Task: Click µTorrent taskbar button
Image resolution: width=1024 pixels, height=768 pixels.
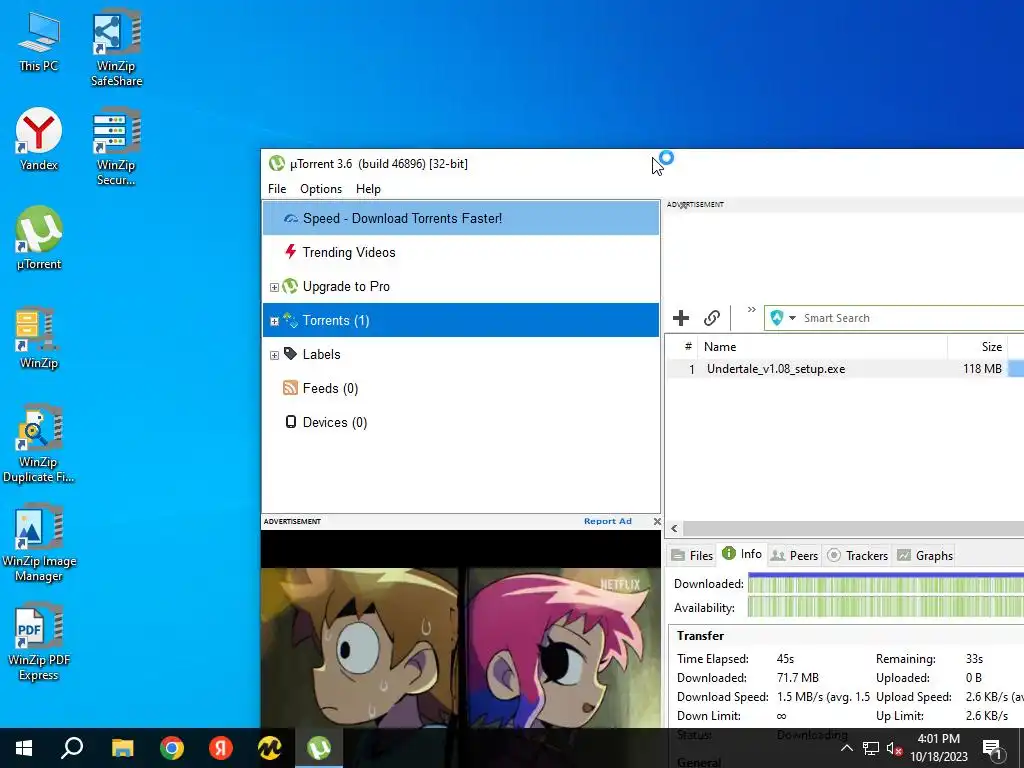Action: point(319,748)
